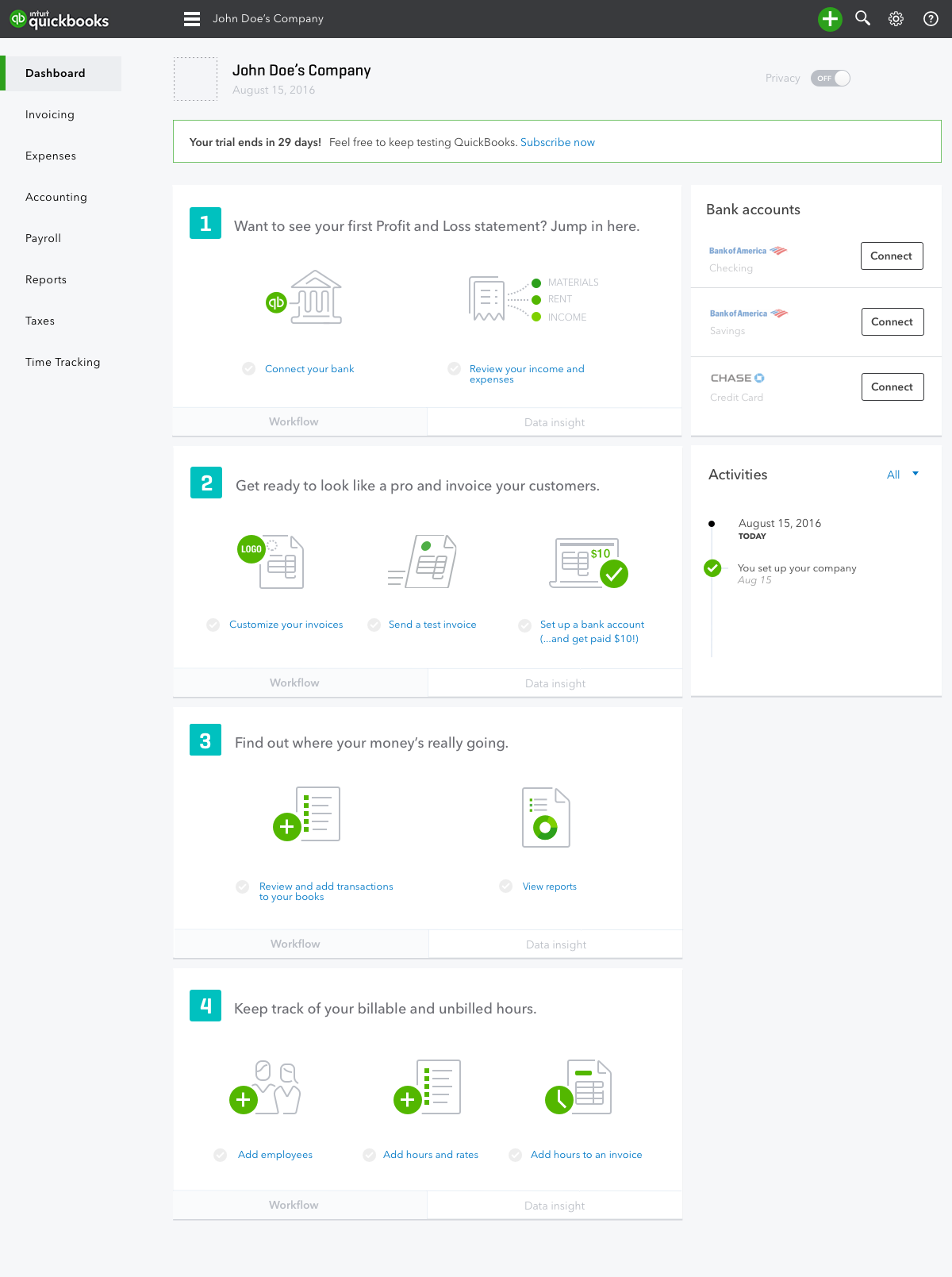Switch to Data insight tab in card 1
The width and height of the screenshot is (952, 1277).
pyautogui.click(x=555, y=422)
